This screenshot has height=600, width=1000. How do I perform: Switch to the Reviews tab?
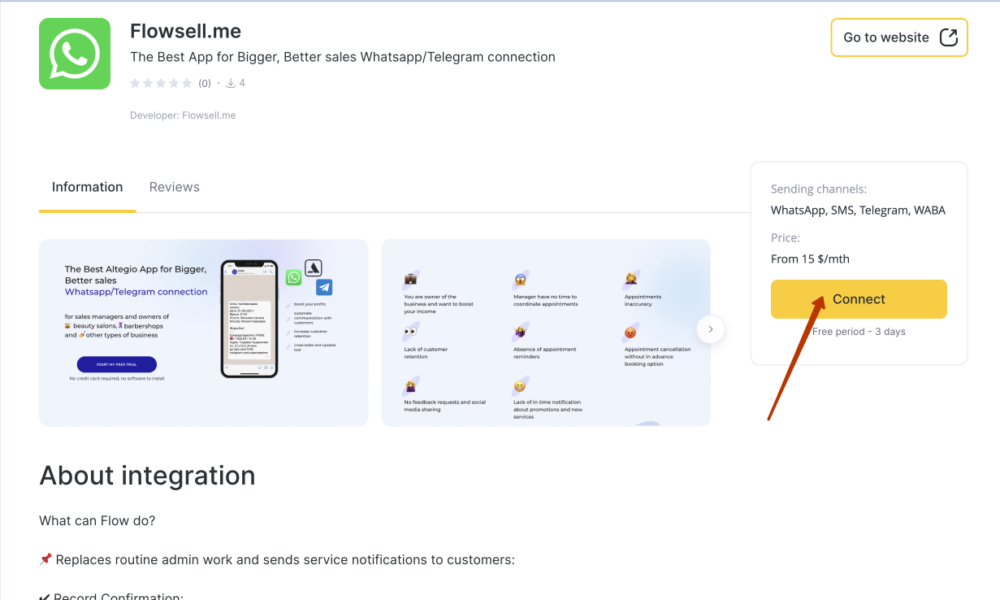tap(174, 187)
